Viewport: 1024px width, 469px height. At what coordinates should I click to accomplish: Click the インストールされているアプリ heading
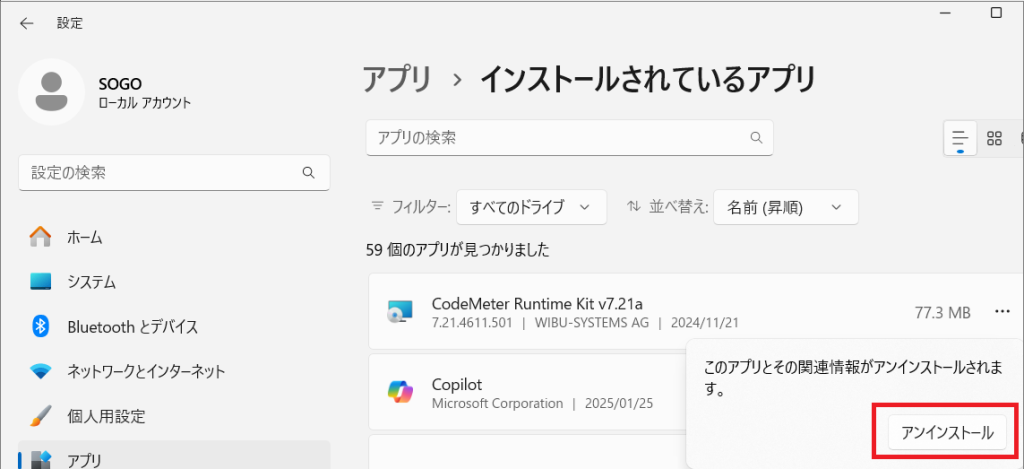pyautogui.click(x=648, y=80)
